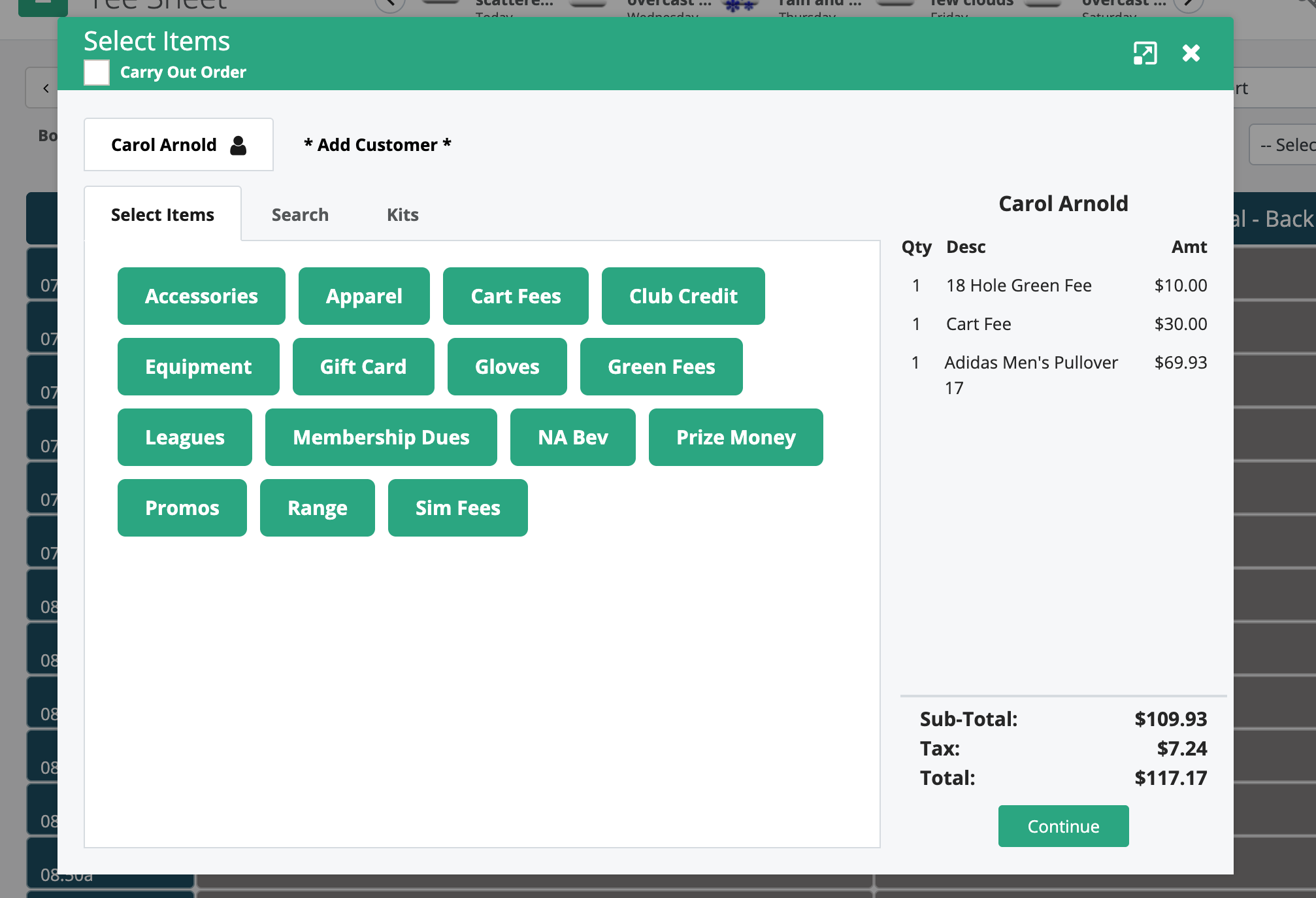Browse Green Fees items

pos(661,367)
